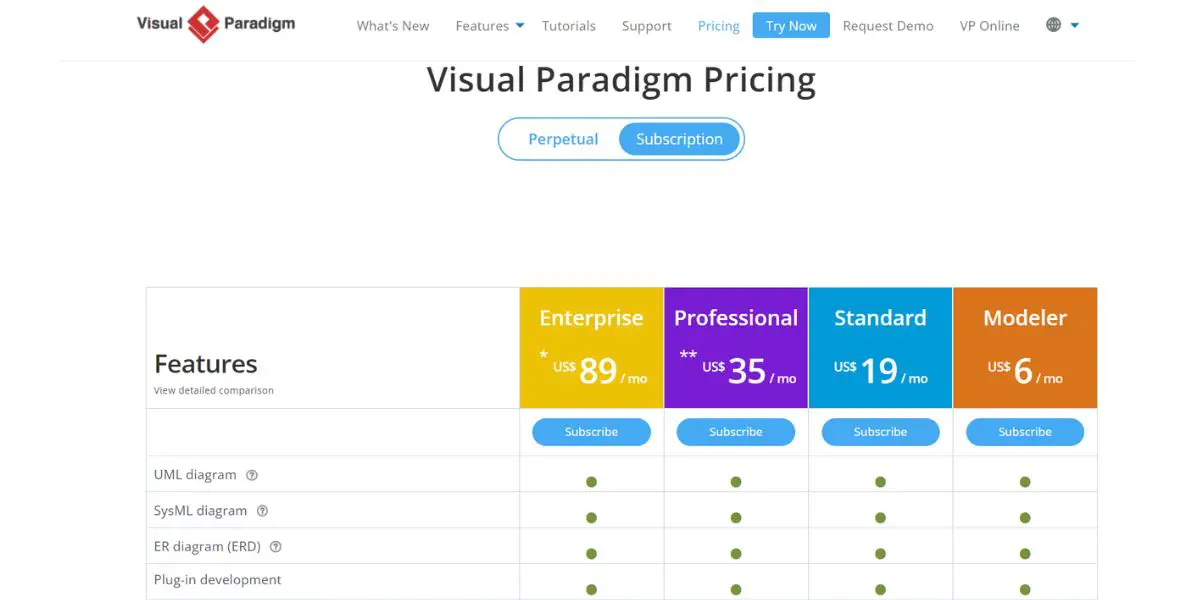
Task: Expand the language dropdown arrow beside globe
Action: pos(1075,26)
